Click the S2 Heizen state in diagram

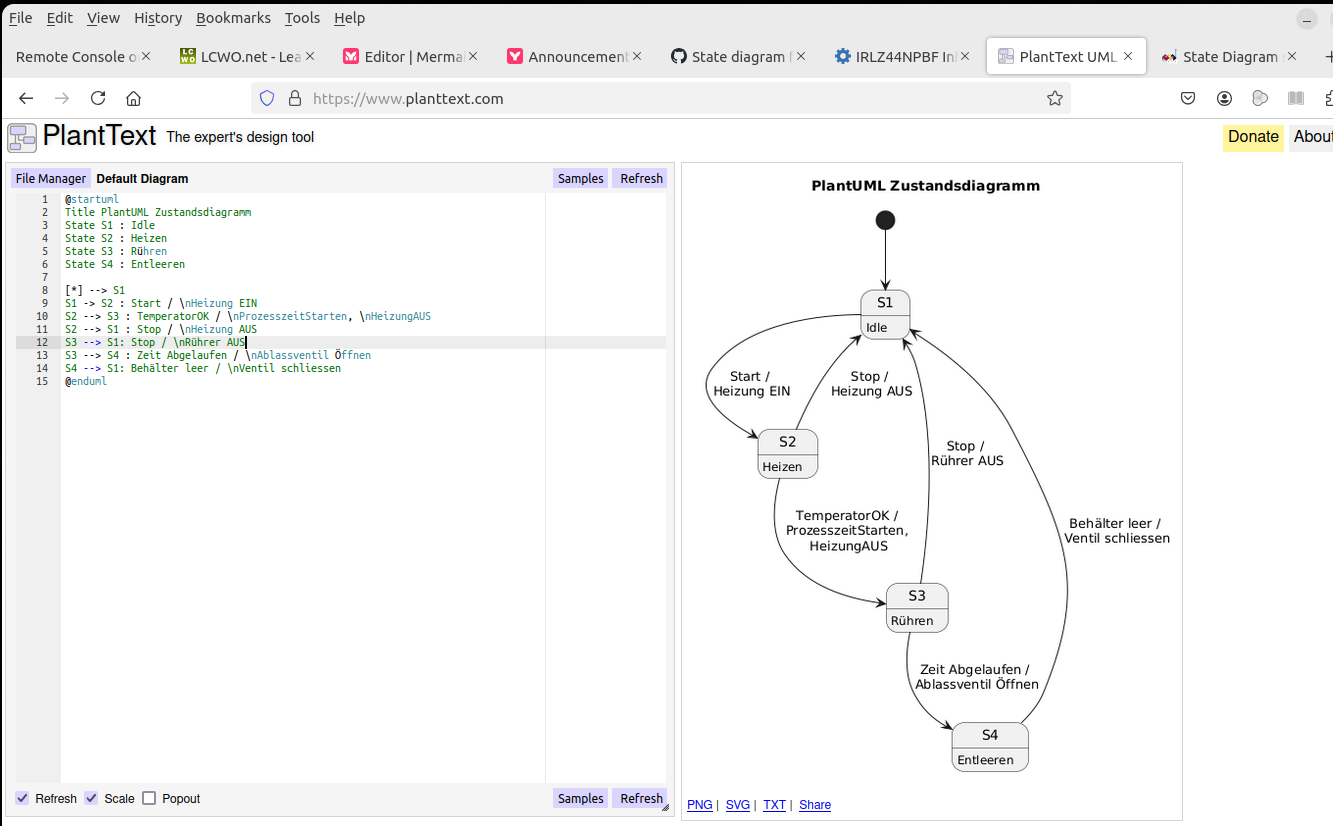(787, 453)
